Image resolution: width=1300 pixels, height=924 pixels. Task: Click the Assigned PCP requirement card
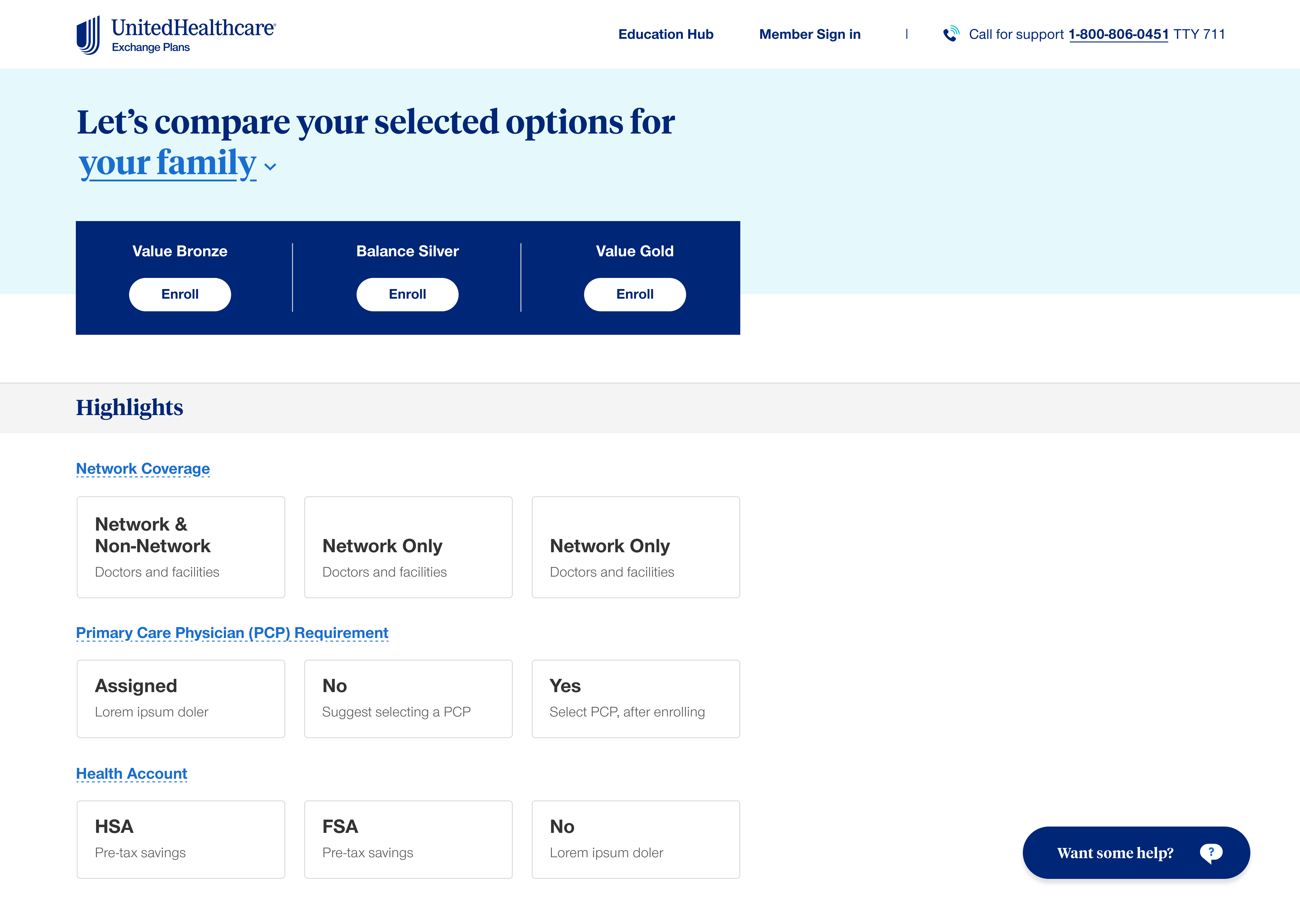pos(181,698)
